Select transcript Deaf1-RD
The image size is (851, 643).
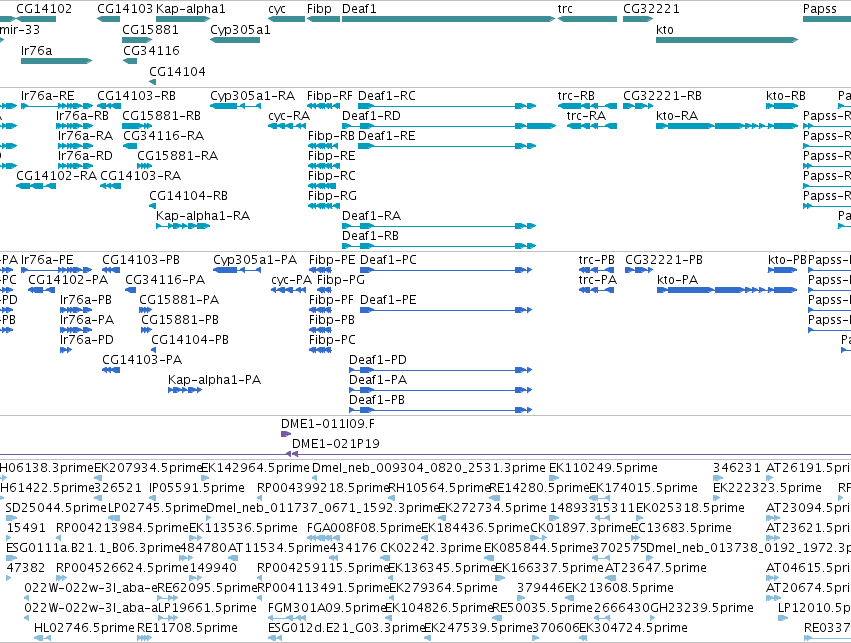(371, 116)
